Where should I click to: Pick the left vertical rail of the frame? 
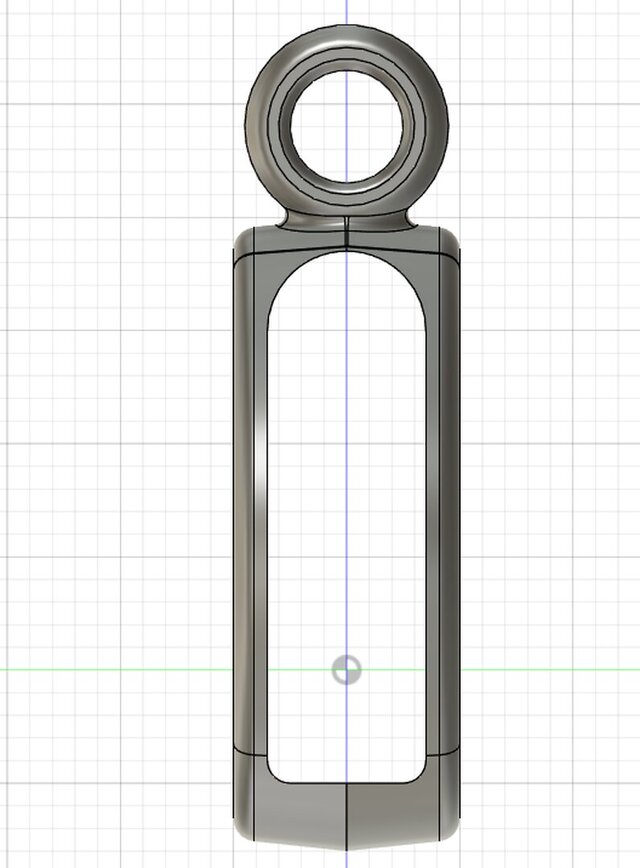coord(251,504)
